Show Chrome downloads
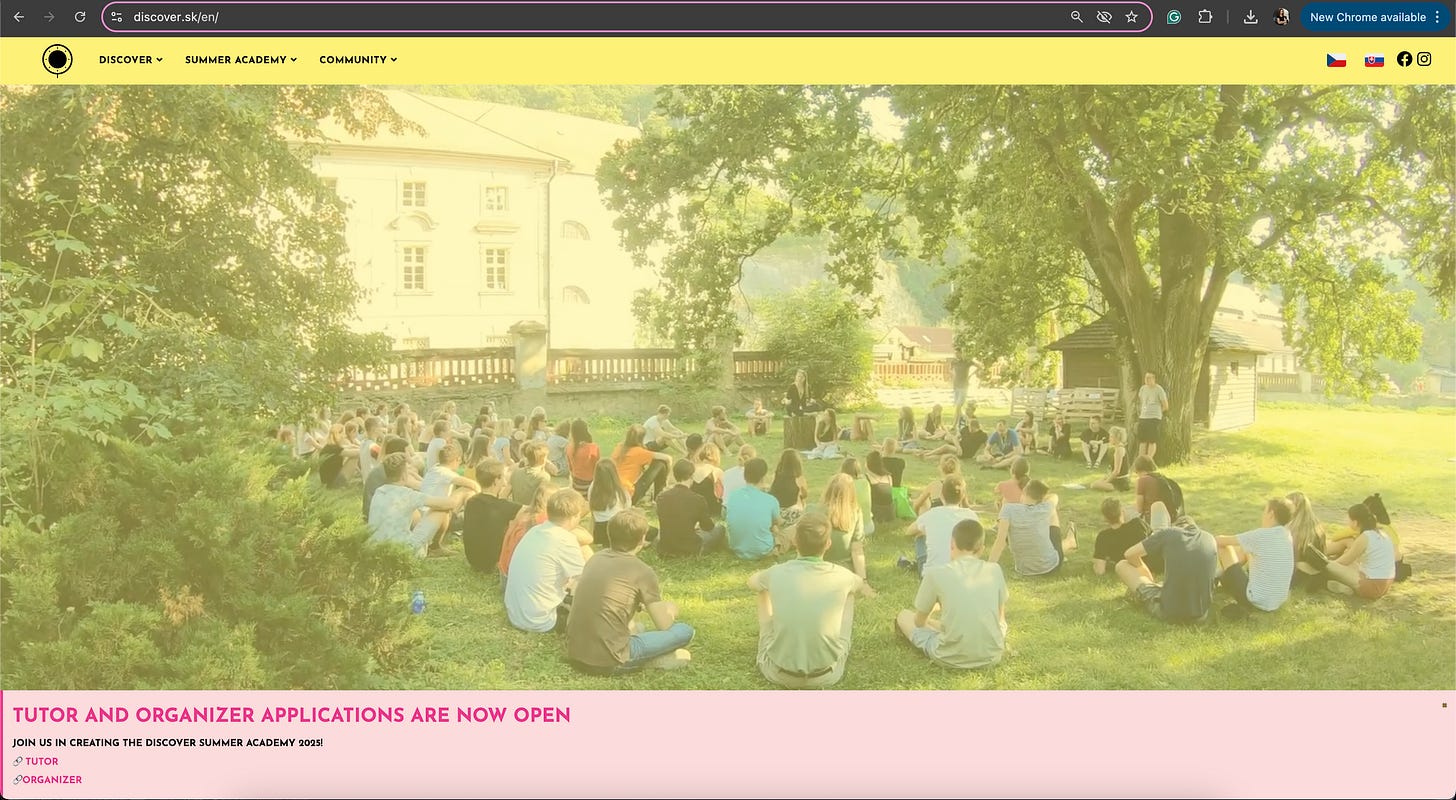The height and width of the screenshot is (800, 1456). [x=1251, y=17]
